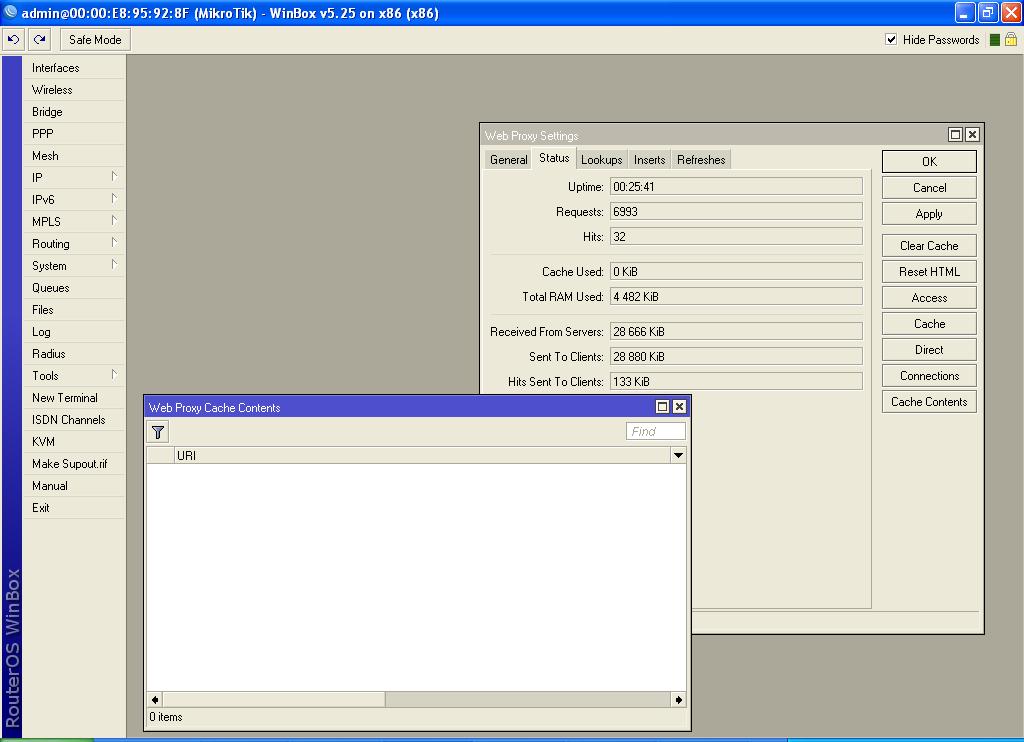This screenshot has width=1024, height=742.
Task: Launch New Terminal
Action: 73,398
